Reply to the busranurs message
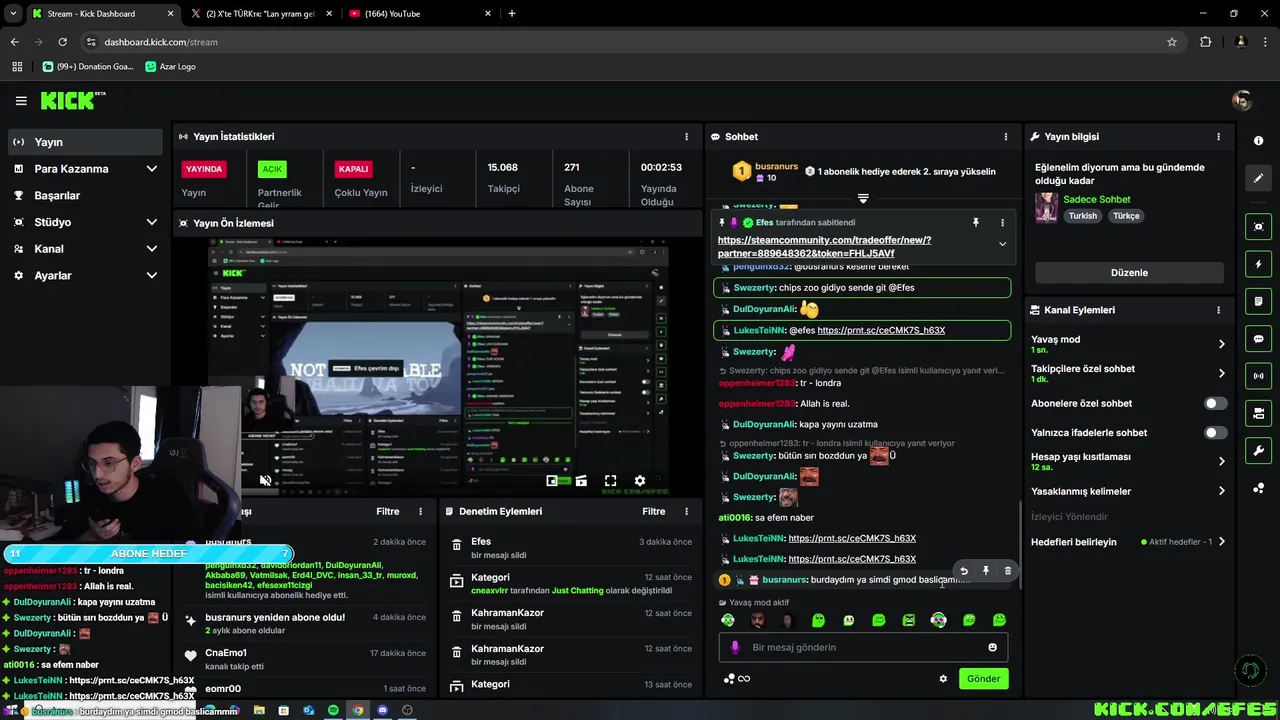 tap(964, 571)
